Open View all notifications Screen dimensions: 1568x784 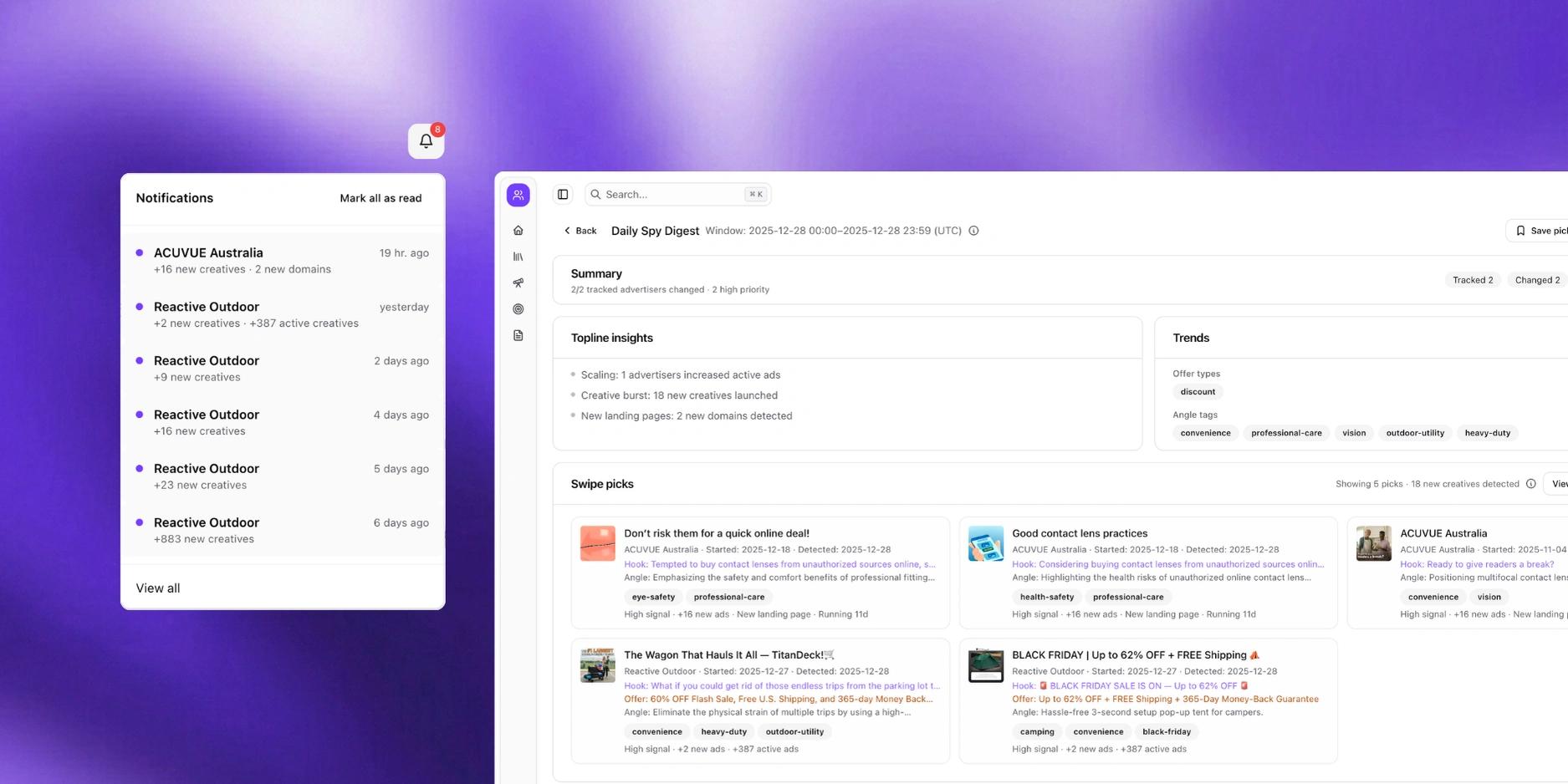156,588
